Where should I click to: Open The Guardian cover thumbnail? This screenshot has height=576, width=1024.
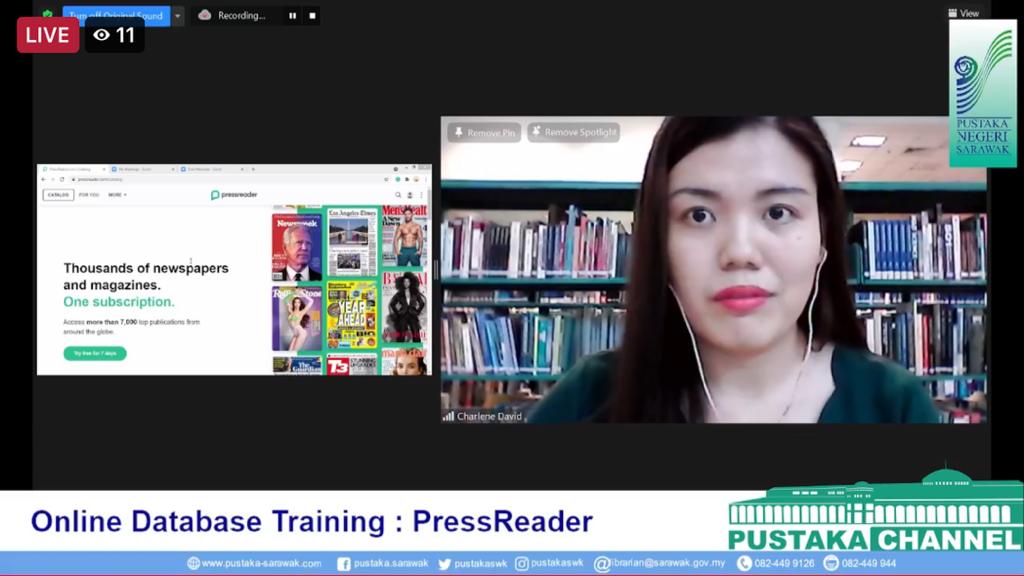click(x=297, y=366)
